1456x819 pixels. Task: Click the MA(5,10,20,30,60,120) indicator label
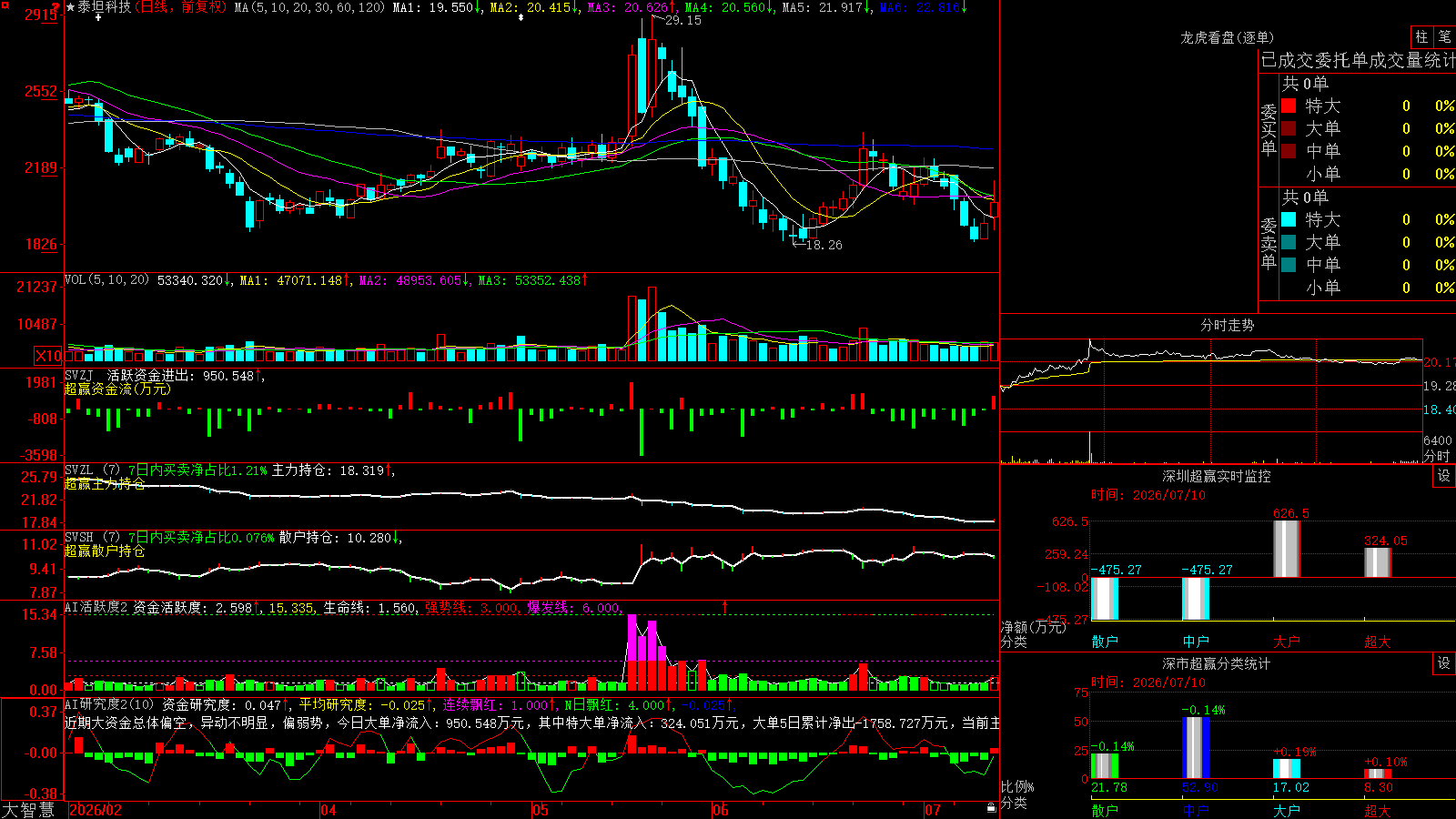pyautogui.click(x=310, y=7)
